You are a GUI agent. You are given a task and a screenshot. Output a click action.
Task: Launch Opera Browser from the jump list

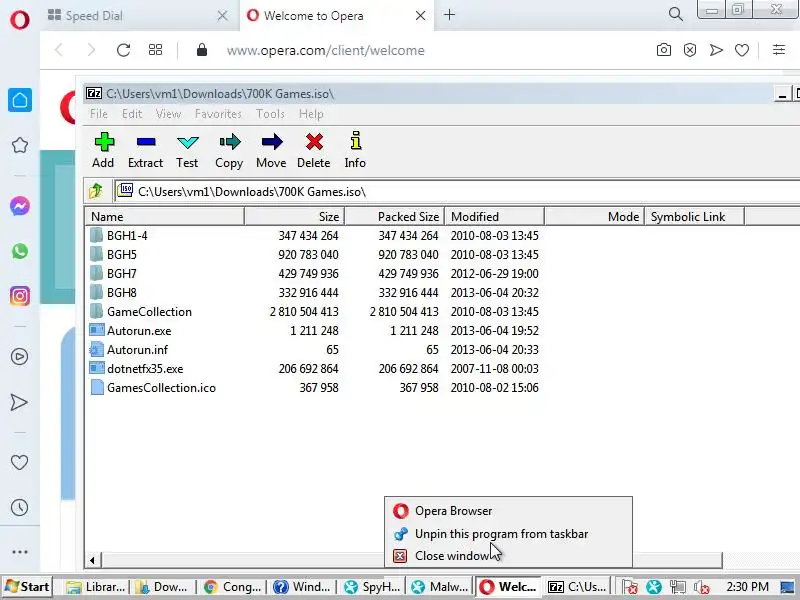[508, 511]
